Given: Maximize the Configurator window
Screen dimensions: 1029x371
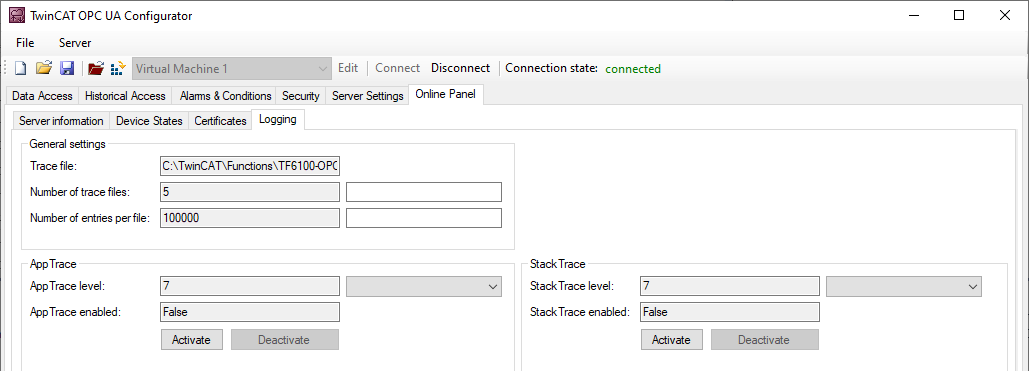Looking at the screenshot, I should tap(959, 16).
